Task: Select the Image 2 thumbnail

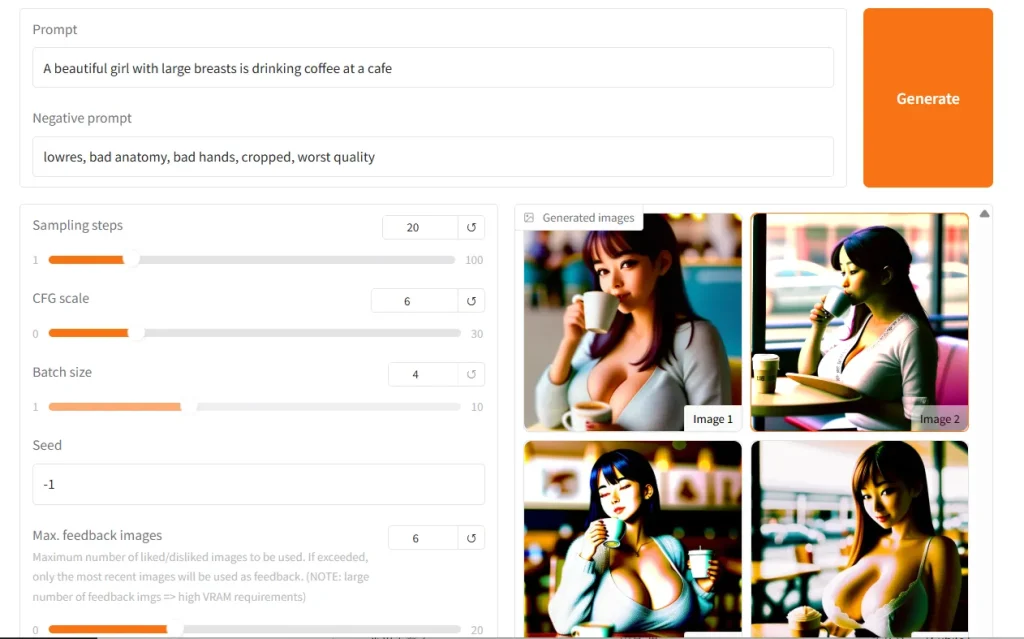Action: coord(859,321)
